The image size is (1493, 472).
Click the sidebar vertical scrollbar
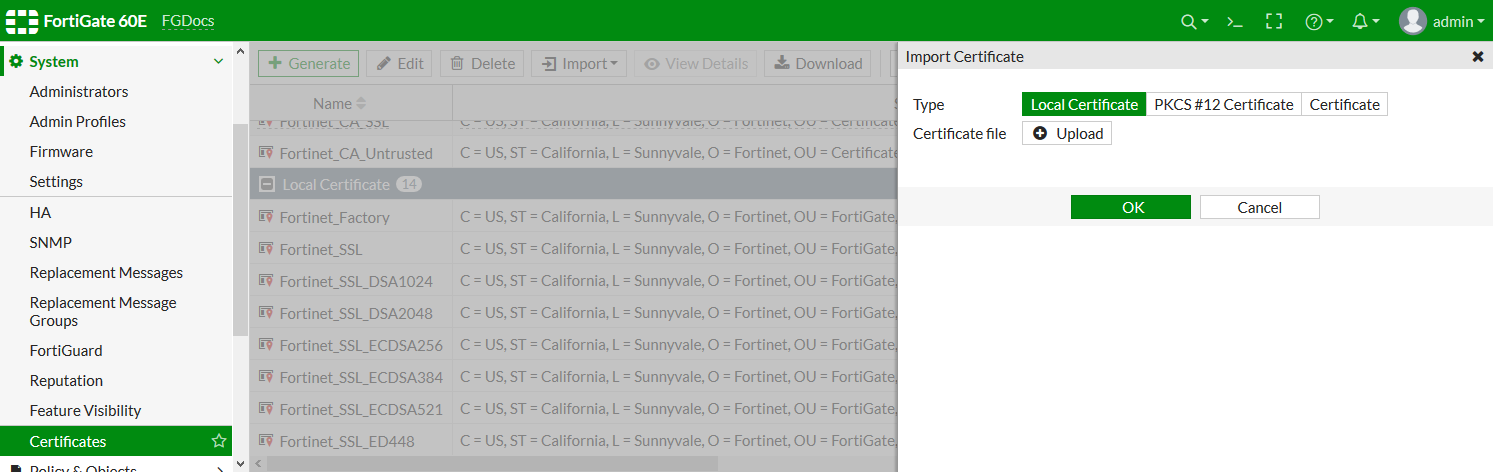240,230
